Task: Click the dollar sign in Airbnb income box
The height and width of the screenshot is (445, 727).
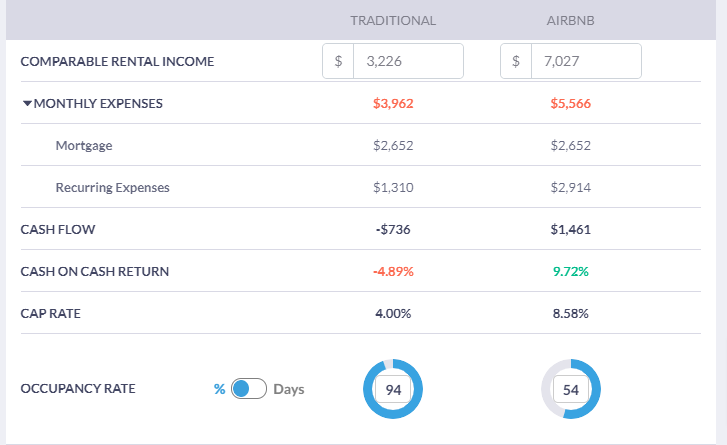Action: [516, 61]
